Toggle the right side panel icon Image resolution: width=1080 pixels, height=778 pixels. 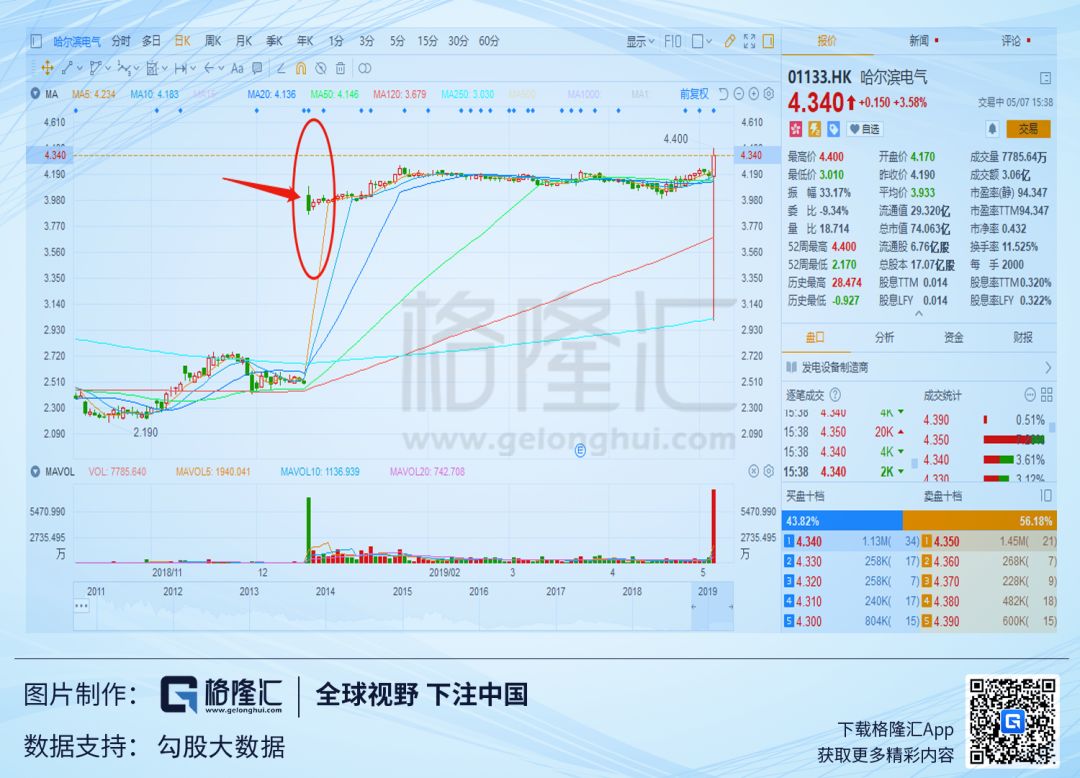pyautogui.click(x=768, y=41)
